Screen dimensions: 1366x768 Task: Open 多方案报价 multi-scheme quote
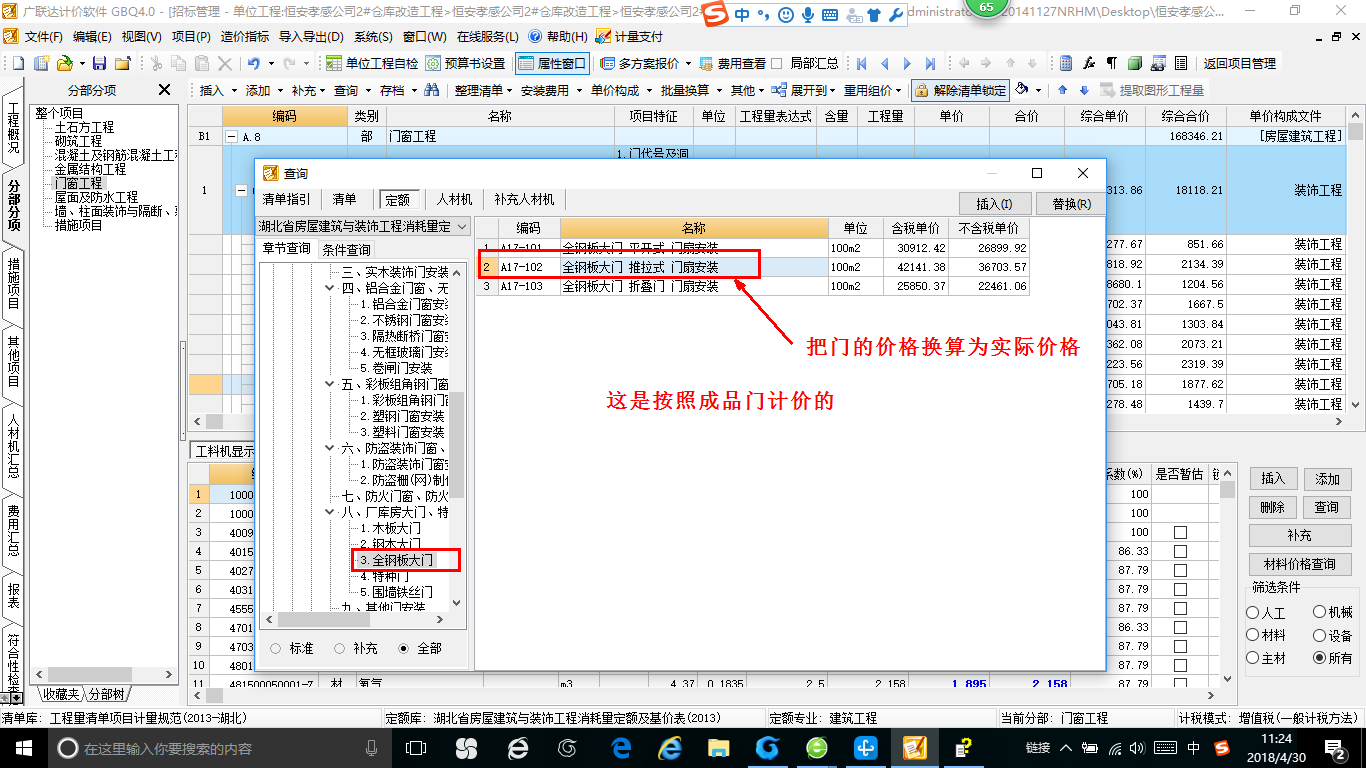point(640,63)
